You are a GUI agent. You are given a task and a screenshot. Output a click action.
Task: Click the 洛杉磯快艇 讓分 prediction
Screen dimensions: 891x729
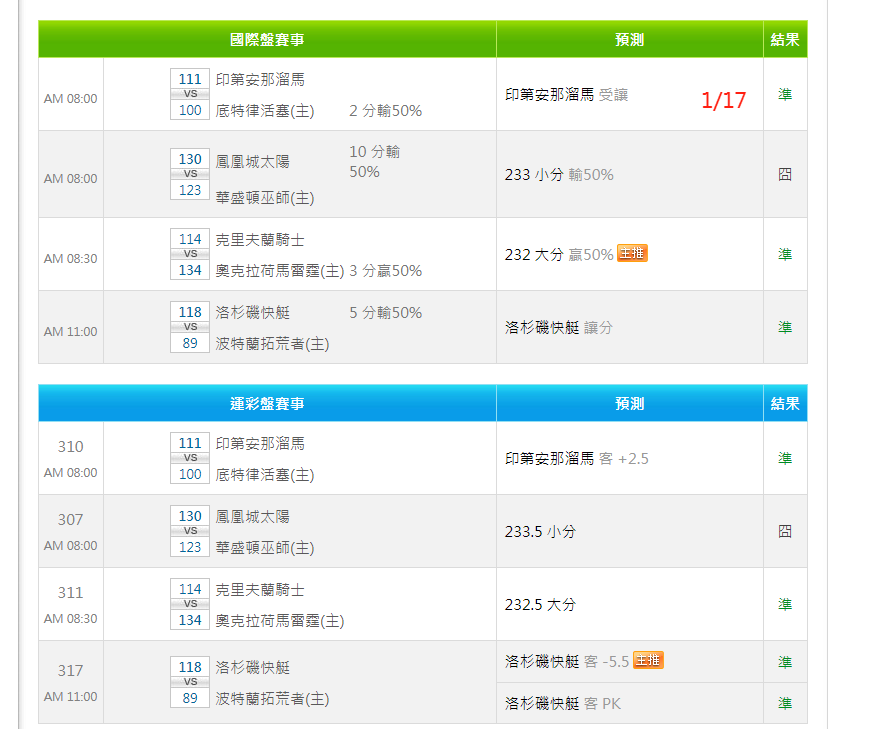point(559,327)
